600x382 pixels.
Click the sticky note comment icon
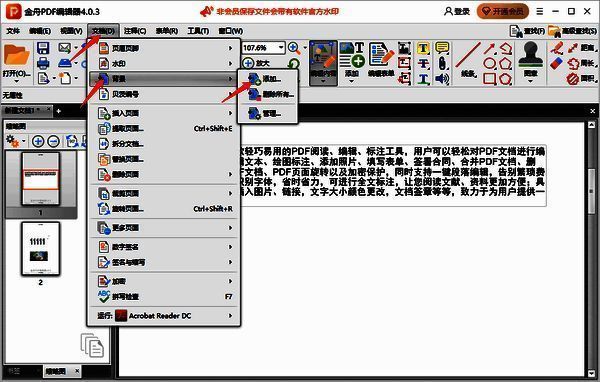click(x=442, y=47)
